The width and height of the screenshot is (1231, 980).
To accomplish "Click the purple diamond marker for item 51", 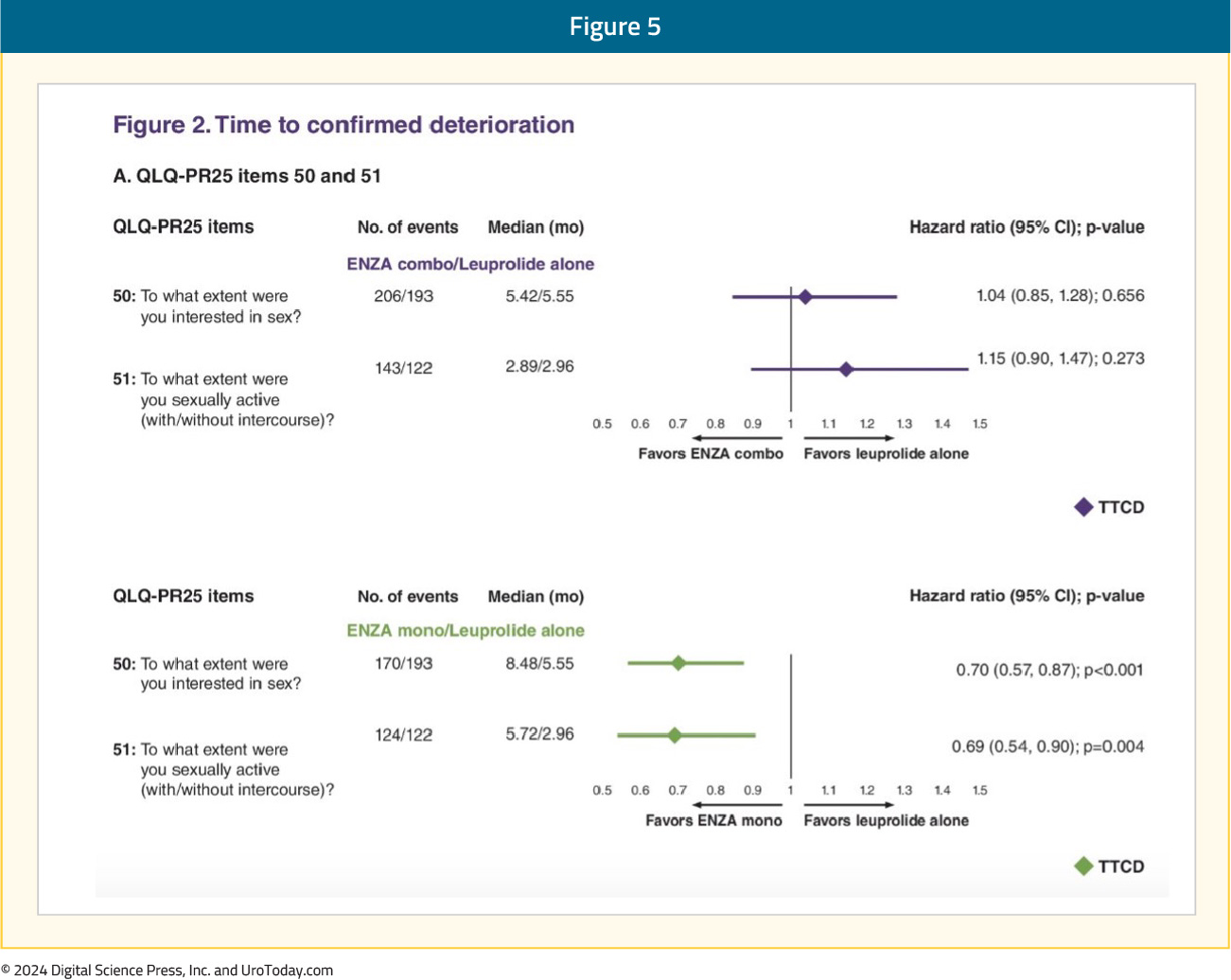I will coord(847,369).
